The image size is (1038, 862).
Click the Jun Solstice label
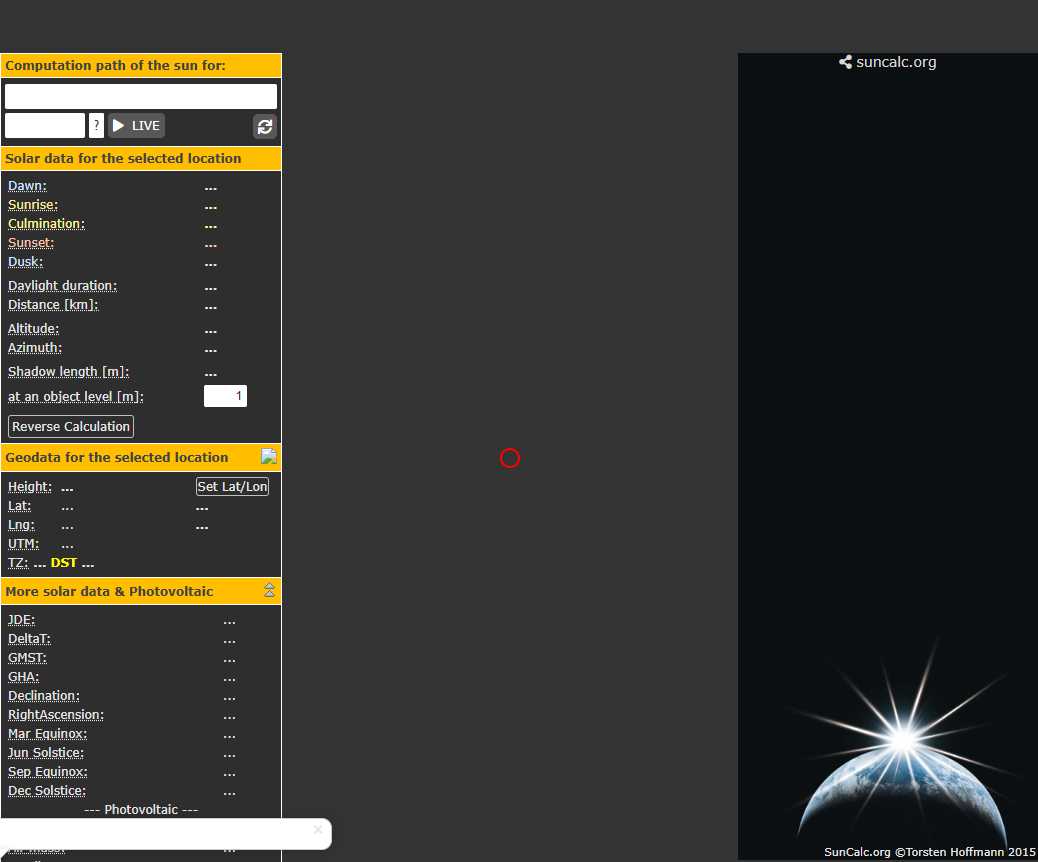pos(46,753)
